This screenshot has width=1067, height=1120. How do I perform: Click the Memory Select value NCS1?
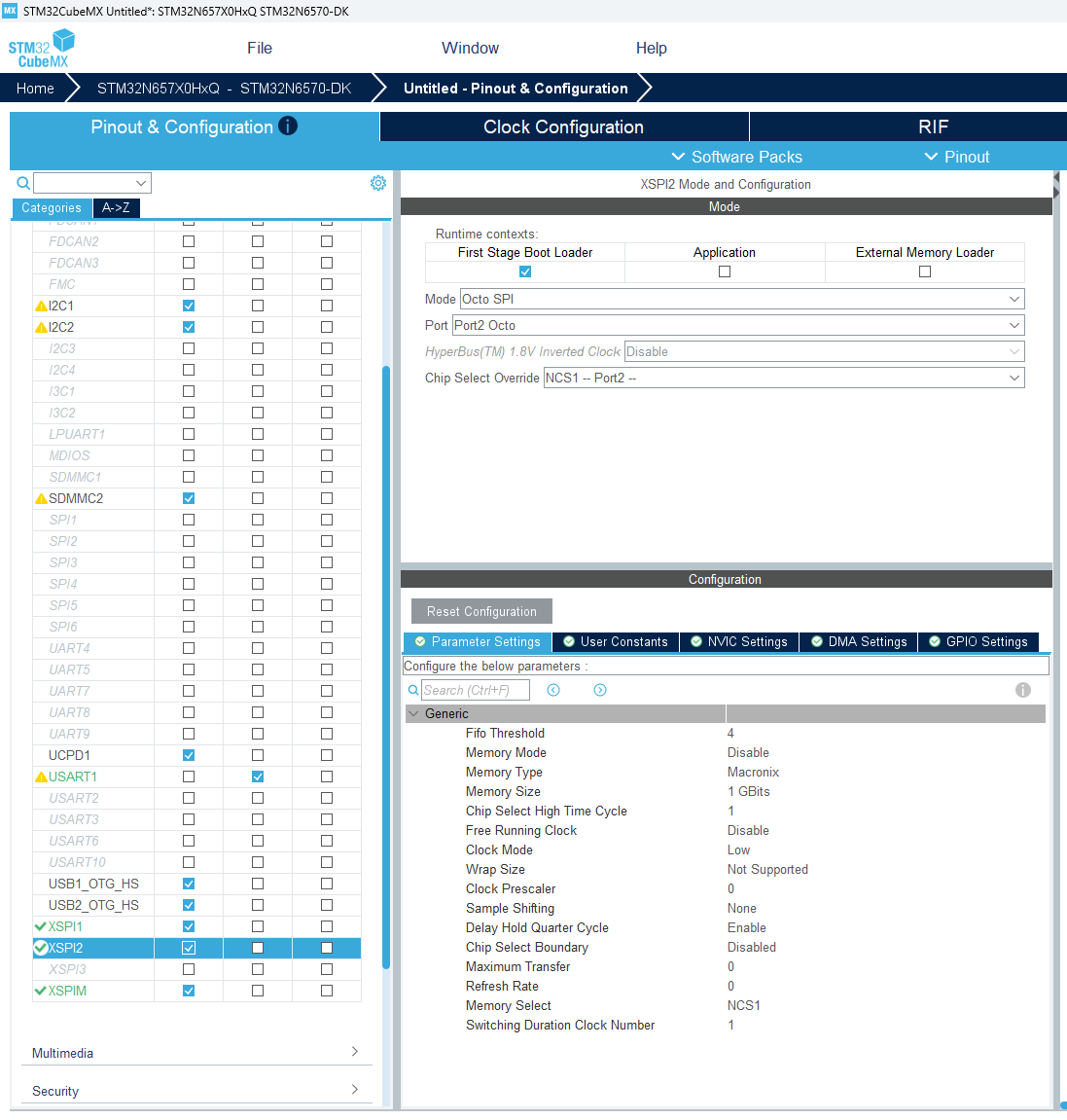[743, 1006]
